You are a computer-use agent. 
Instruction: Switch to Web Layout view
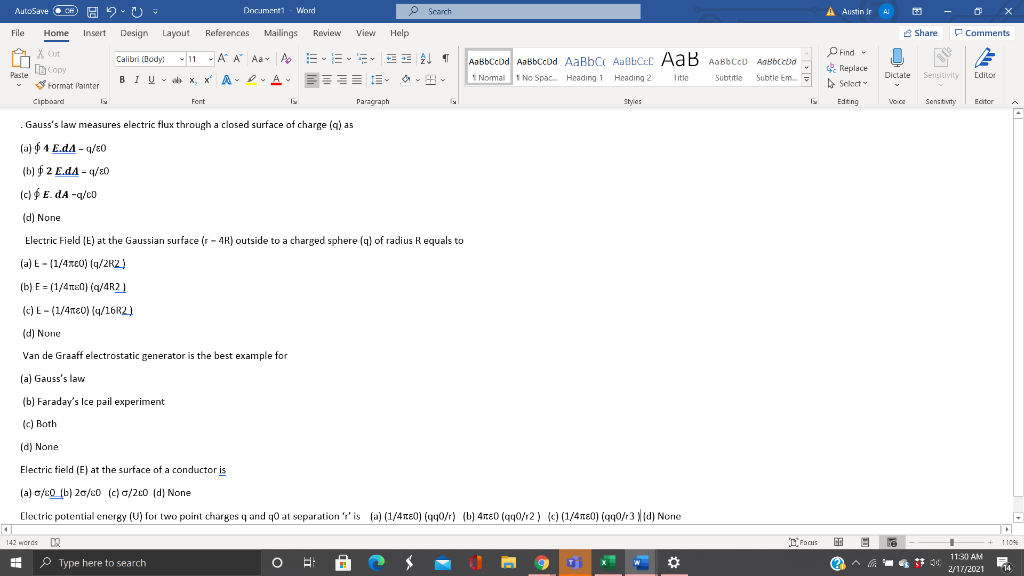[893, 541]
